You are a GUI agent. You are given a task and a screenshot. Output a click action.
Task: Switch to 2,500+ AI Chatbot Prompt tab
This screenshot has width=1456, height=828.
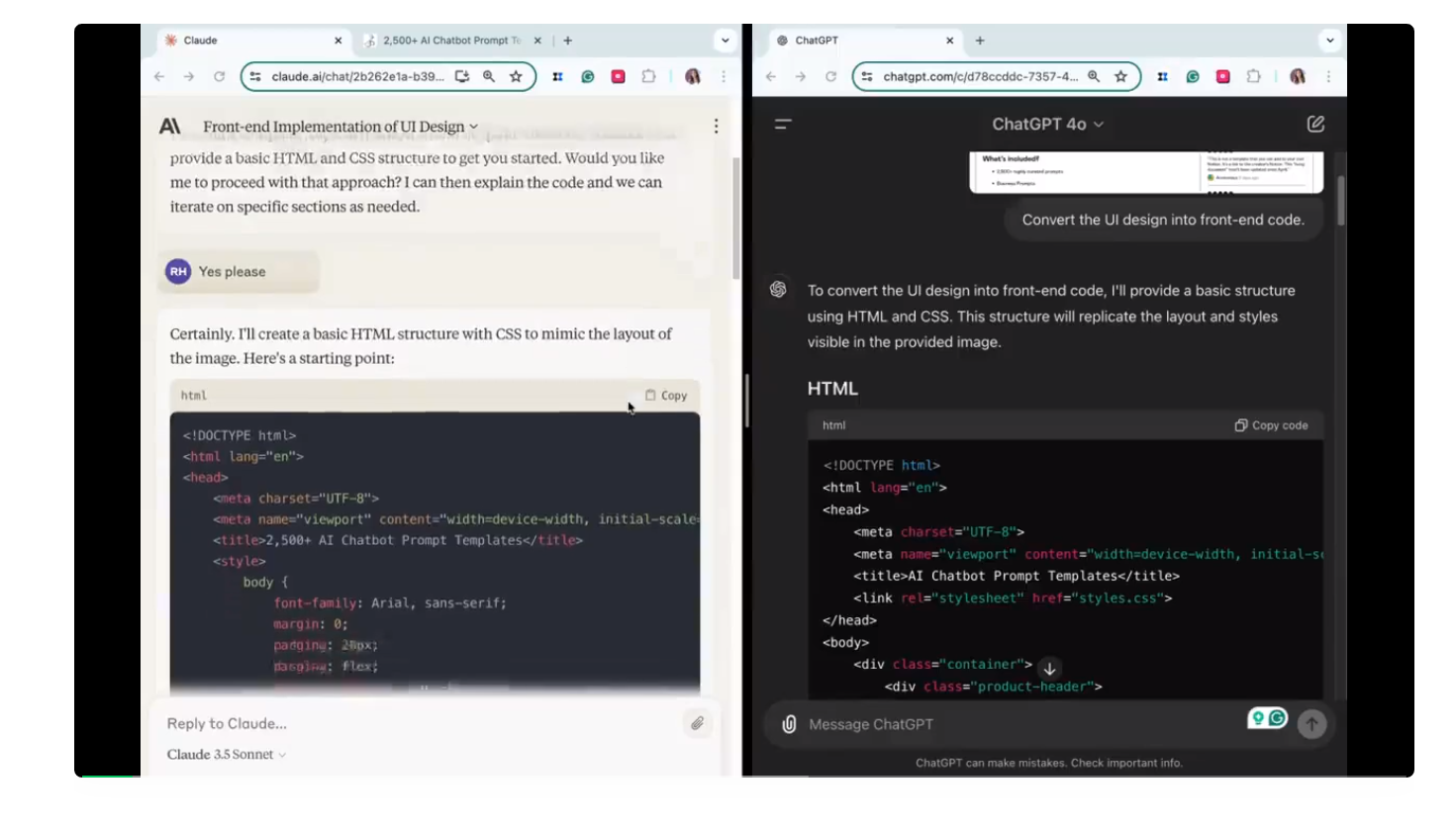(451, 41)
